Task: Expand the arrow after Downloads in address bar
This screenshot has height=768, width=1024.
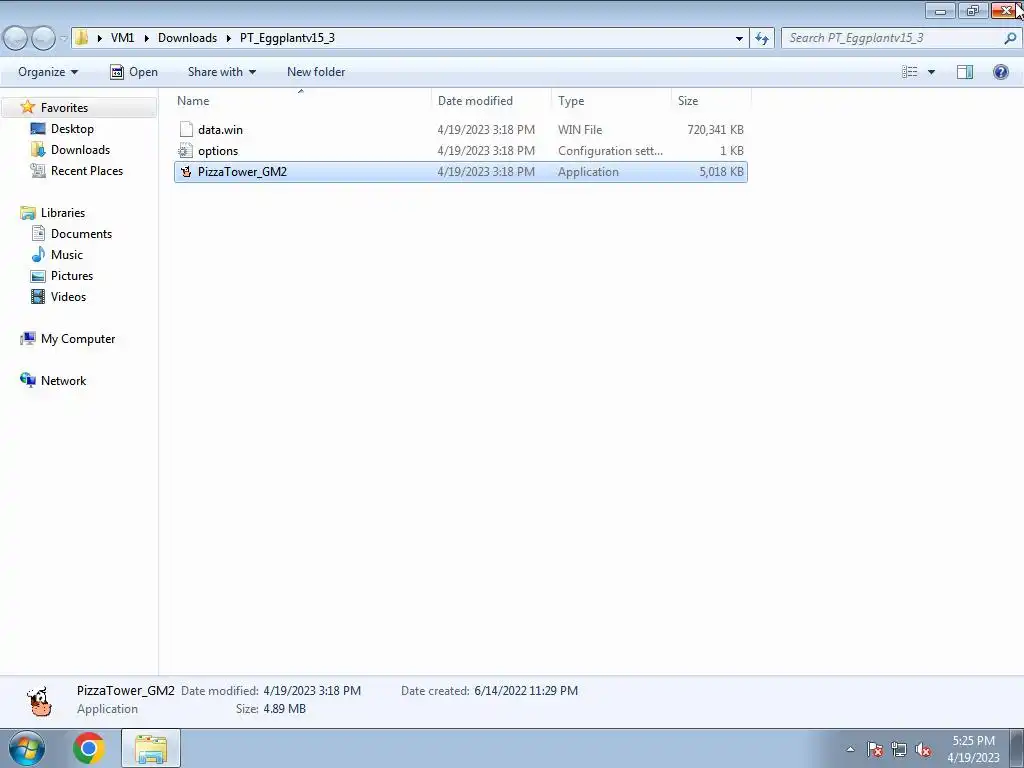Action: (229, 38)
